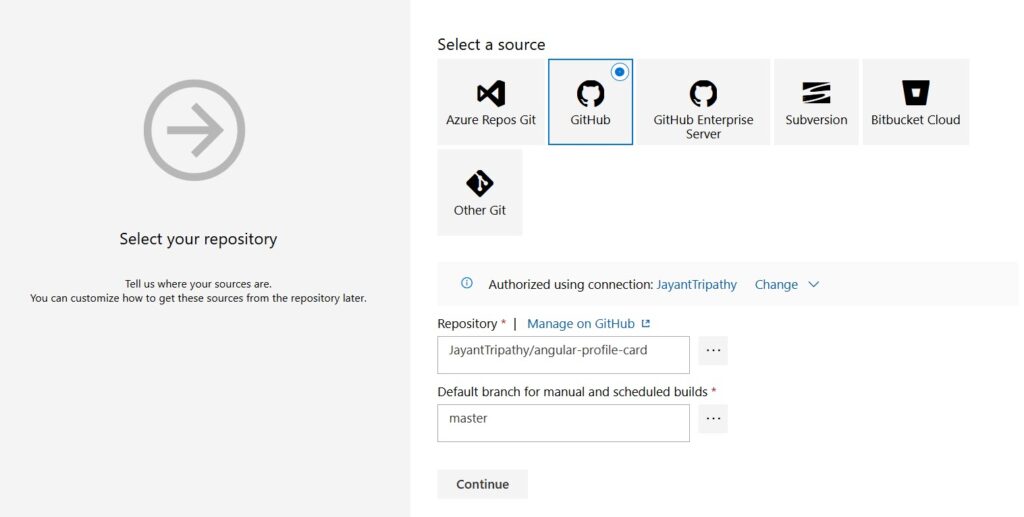Viewport: 1024px width, 517px height.
Task: Click 'Authorized using connection:' text
Action: (x=571, y=285)
